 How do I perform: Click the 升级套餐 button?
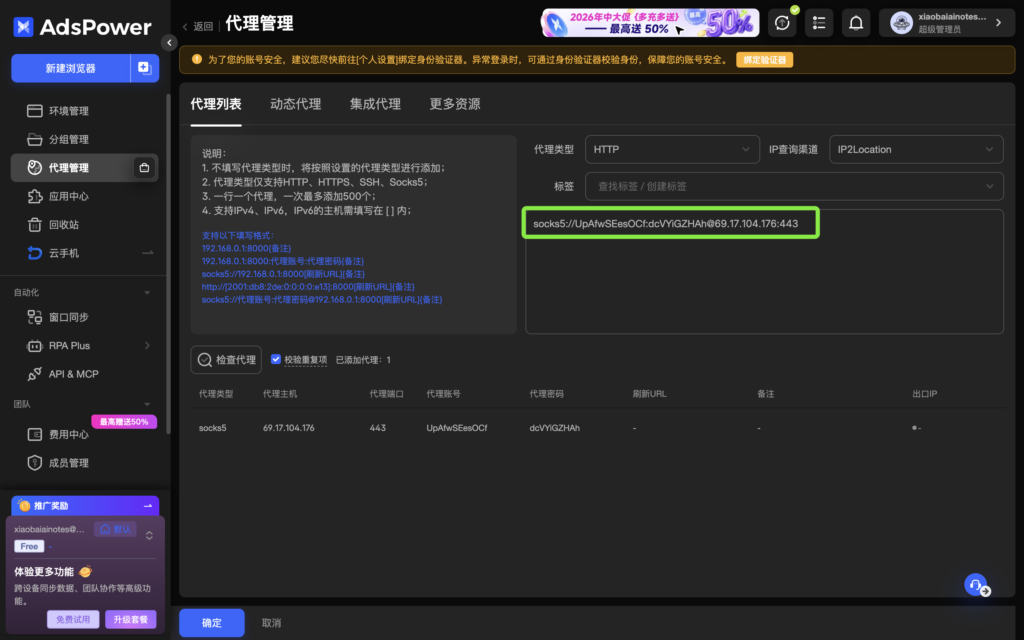(x=131, y=619)
